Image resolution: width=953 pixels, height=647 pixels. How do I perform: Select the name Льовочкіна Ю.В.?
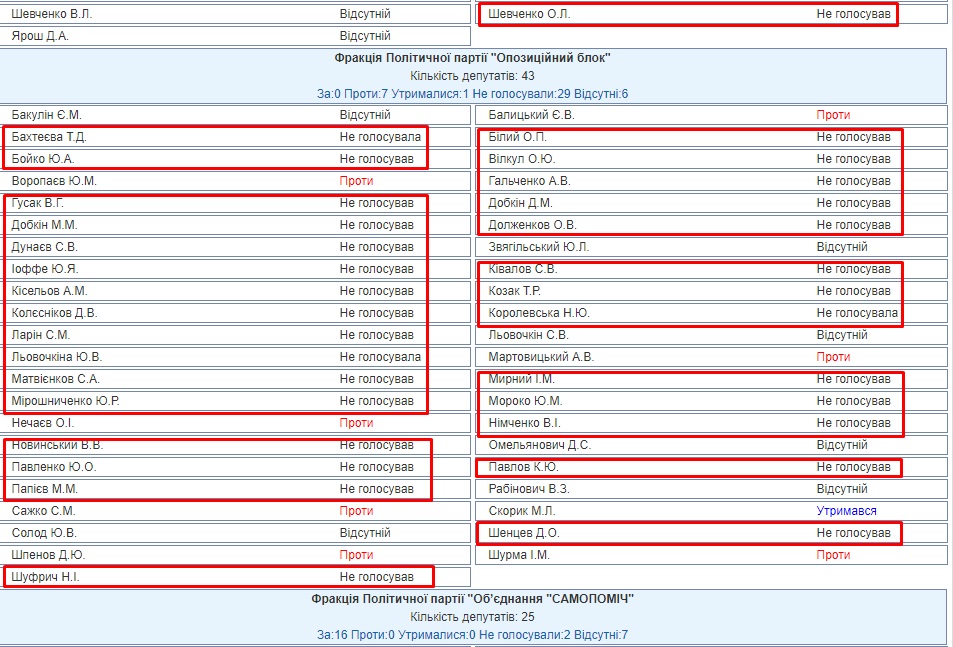pyautogui.click(x=57, y=357)
